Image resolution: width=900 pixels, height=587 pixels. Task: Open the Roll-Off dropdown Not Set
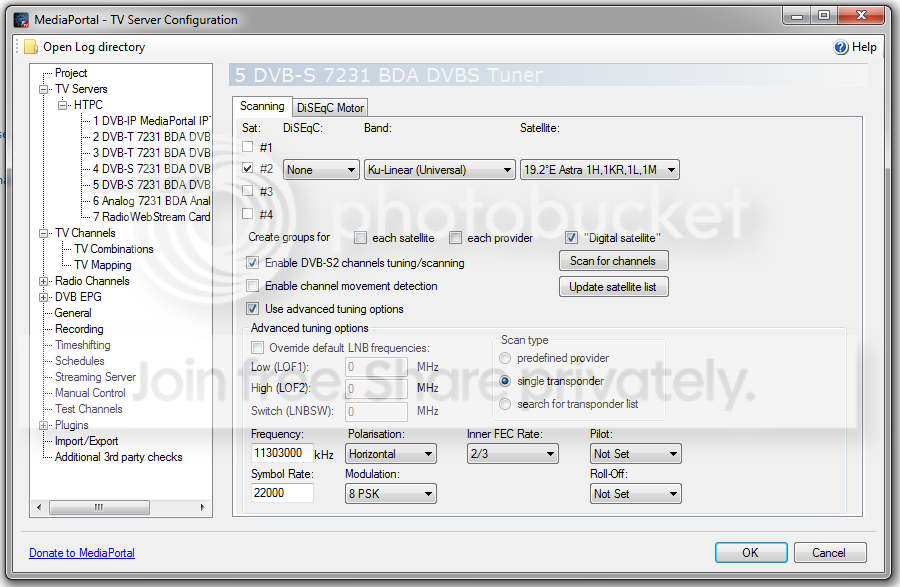[636, 494]
